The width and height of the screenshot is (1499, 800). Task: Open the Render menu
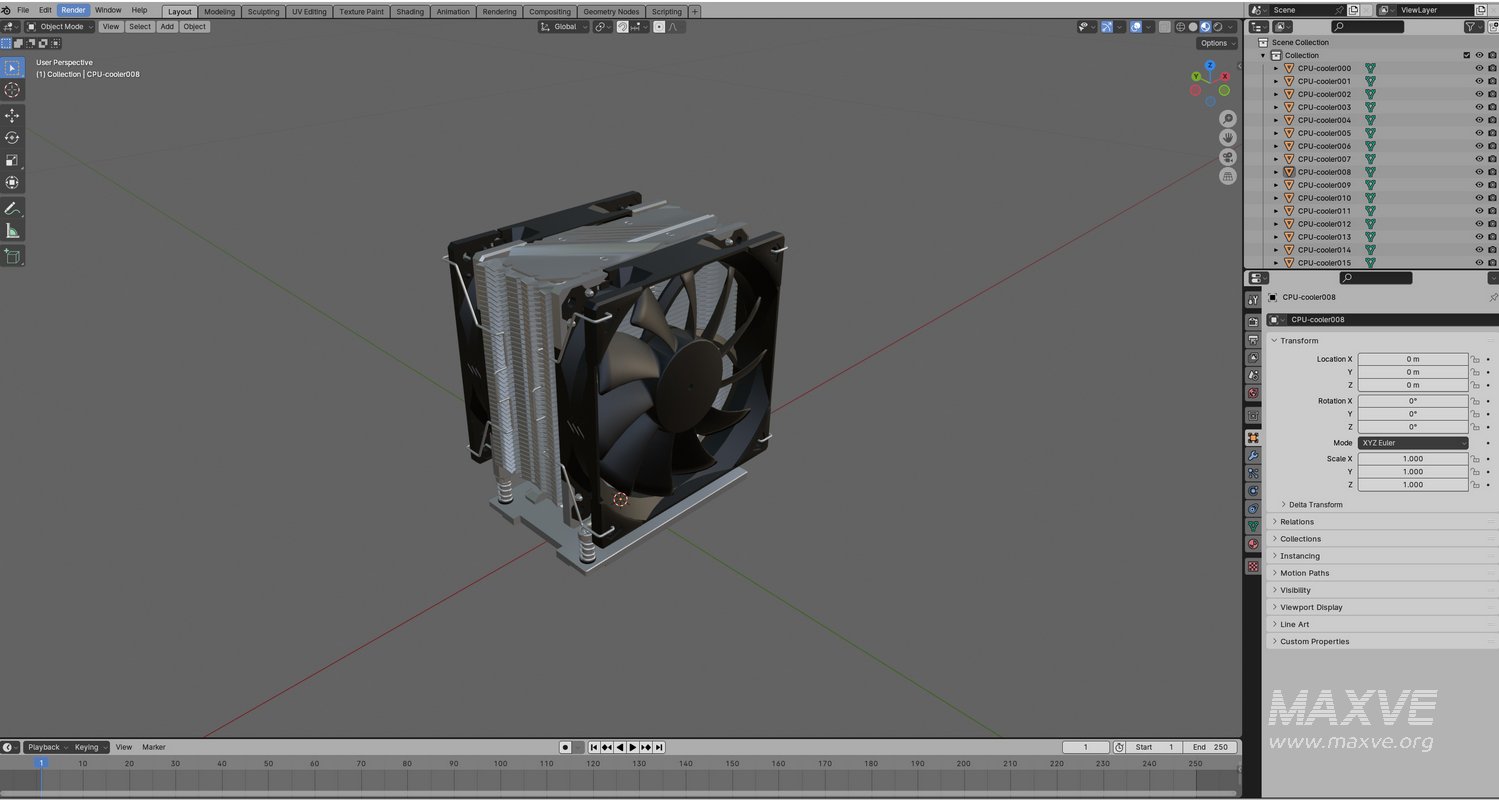[x=72, y=9]
